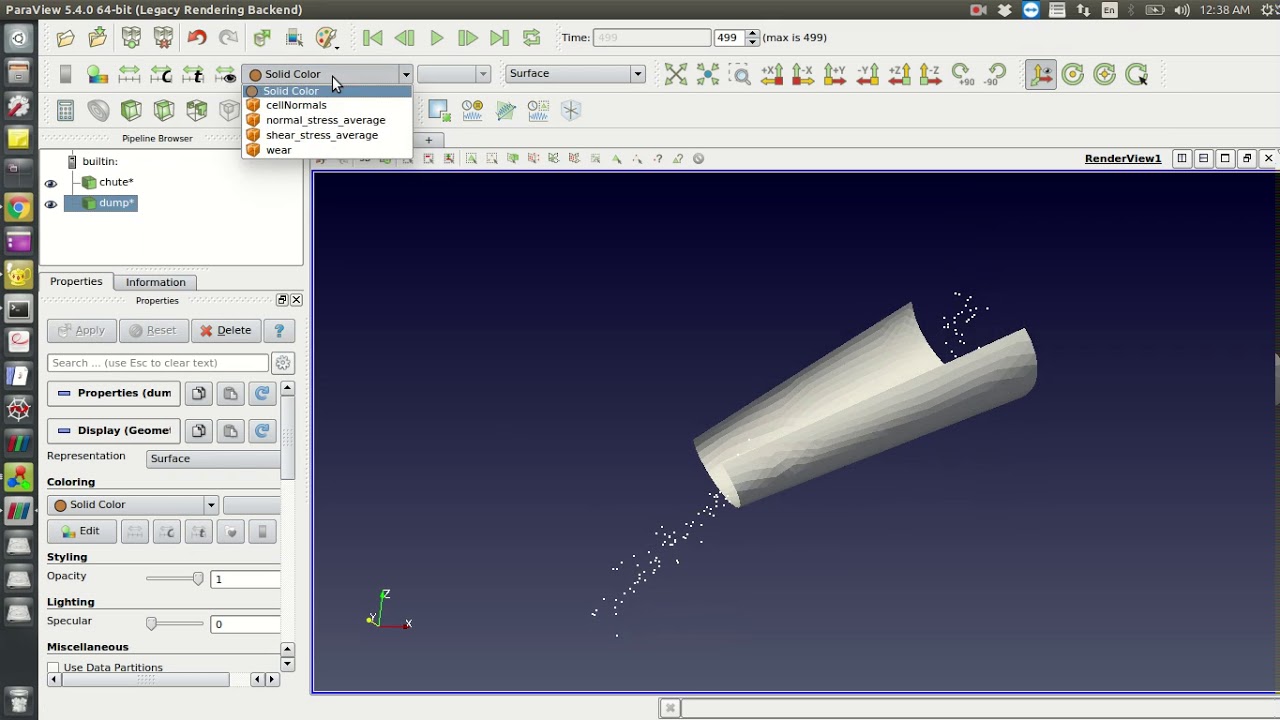Open the empty component dropdown beside coloring
The width and height of the screenshot is (1280, 720).
pyautogui.click(x=453, y=74)
